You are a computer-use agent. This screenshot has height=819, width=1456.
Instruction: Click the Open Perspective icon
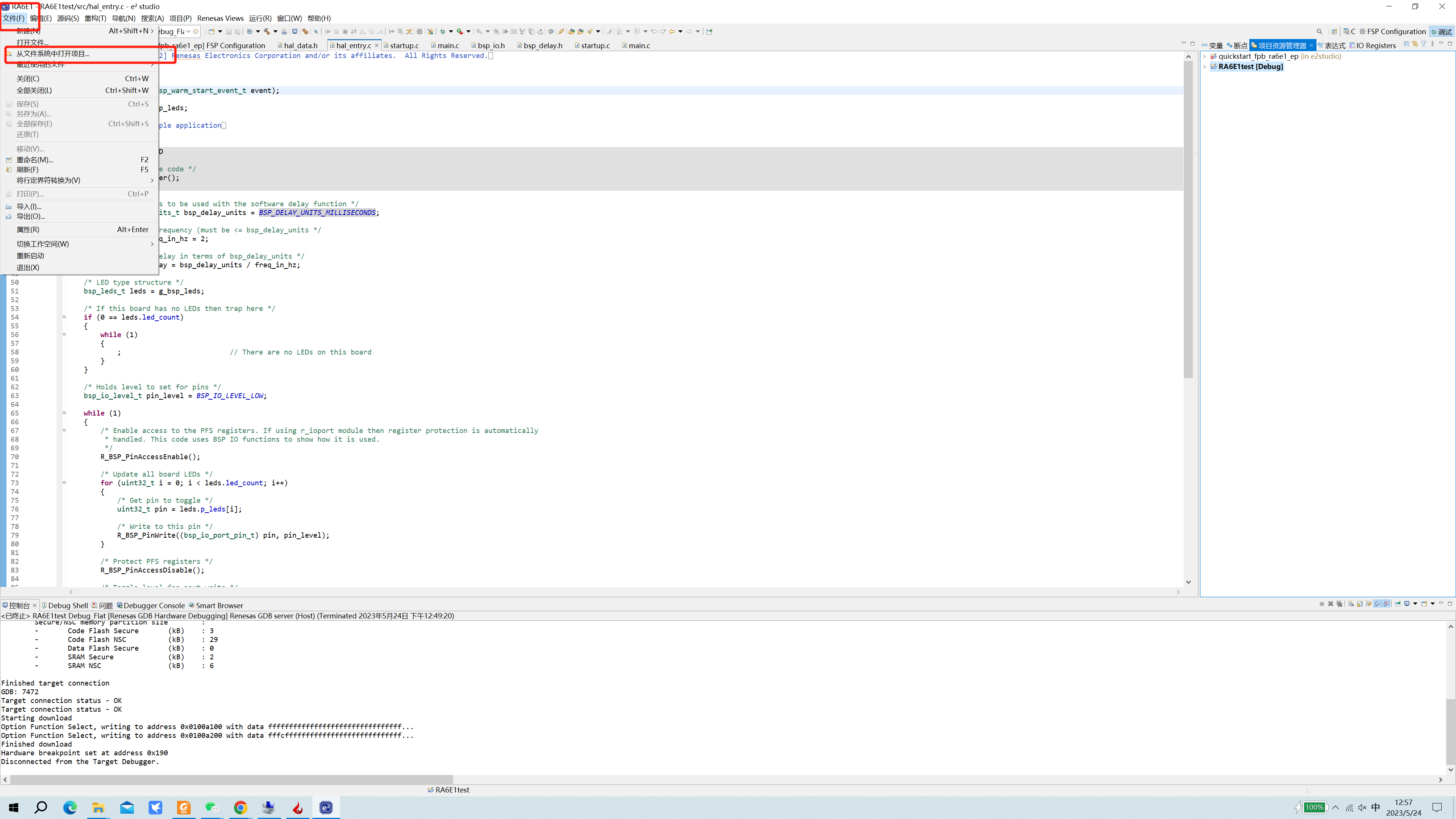point(1335,31)
